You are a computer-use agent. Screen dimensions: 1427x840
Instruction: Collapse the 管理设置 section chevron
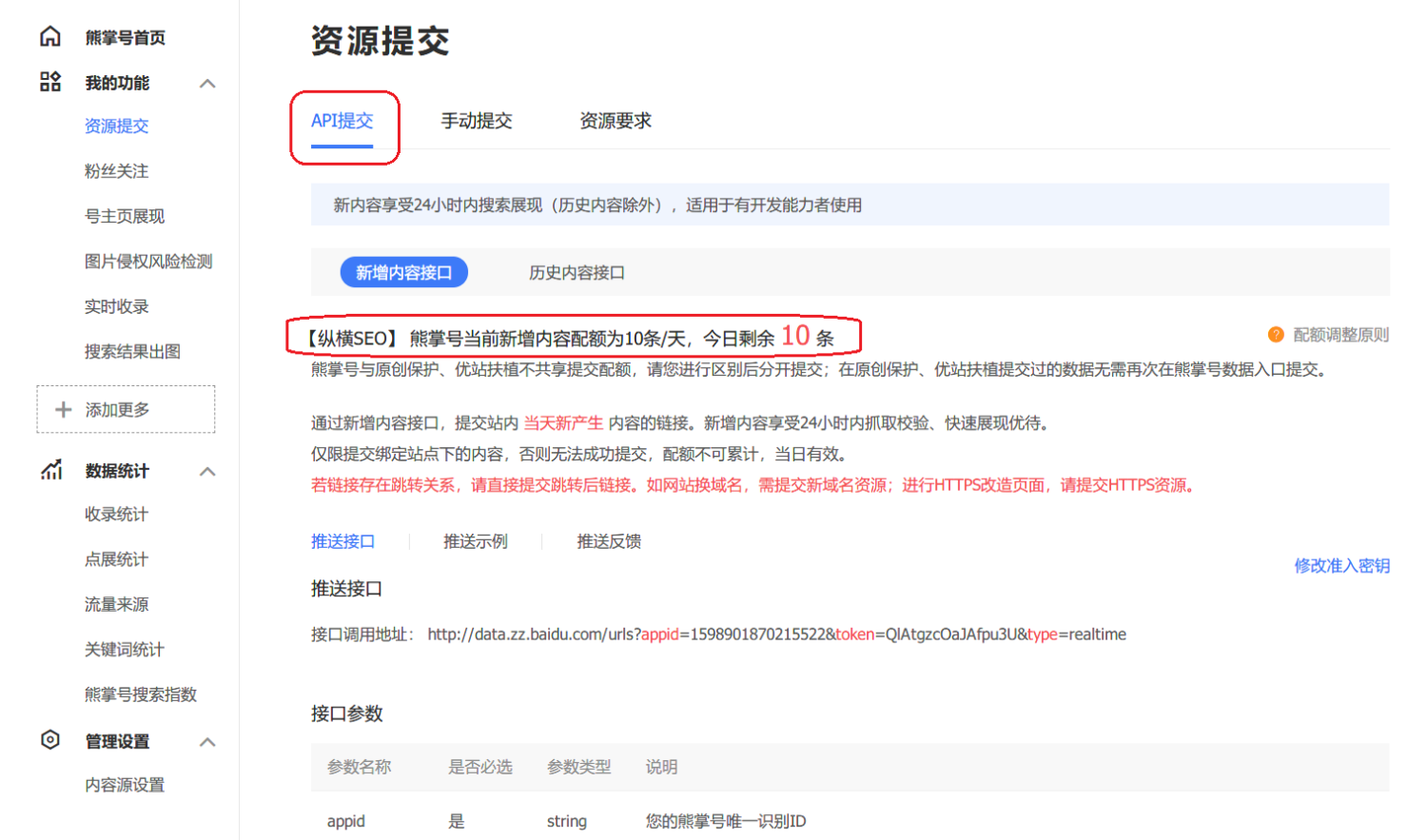point(207,742)
